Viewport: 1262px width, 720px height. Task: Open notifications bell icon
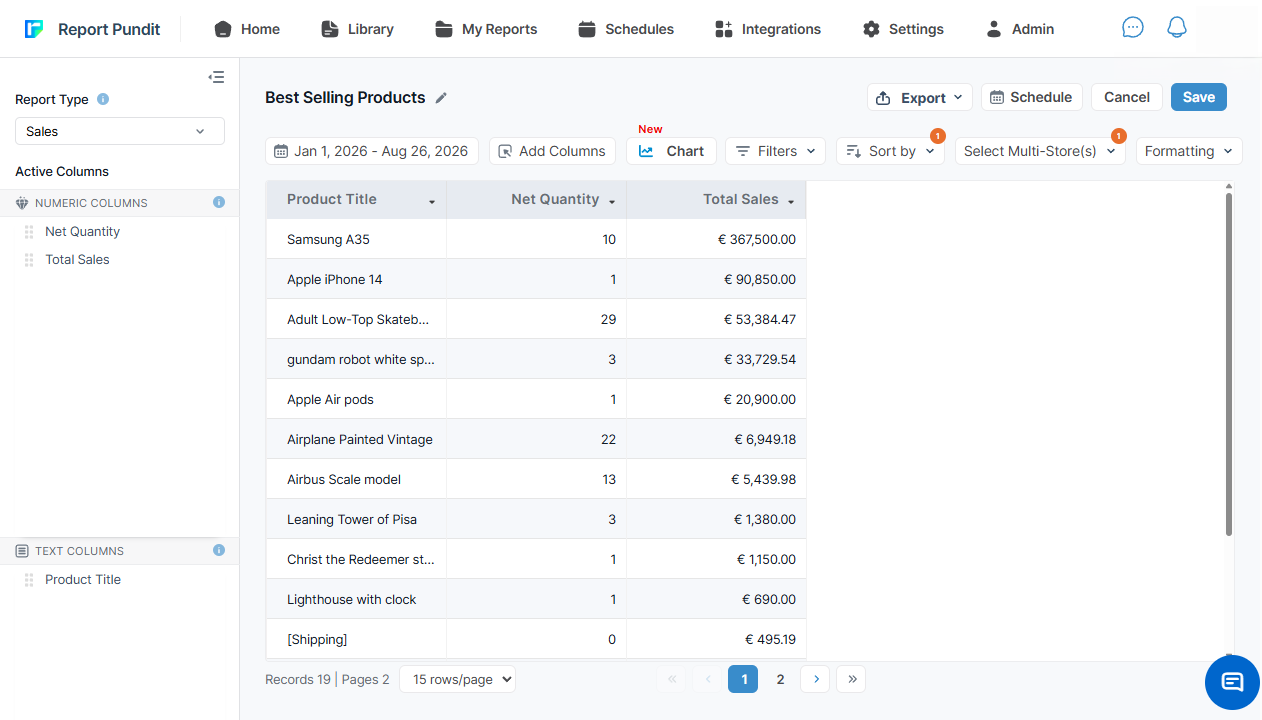1177,28
